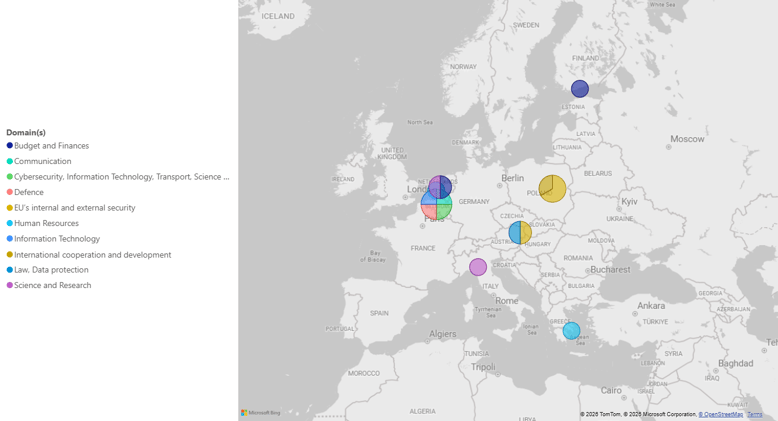Click the yellow pie bubble over Poland
Screen dimensions: 778x421
(552, 189)
